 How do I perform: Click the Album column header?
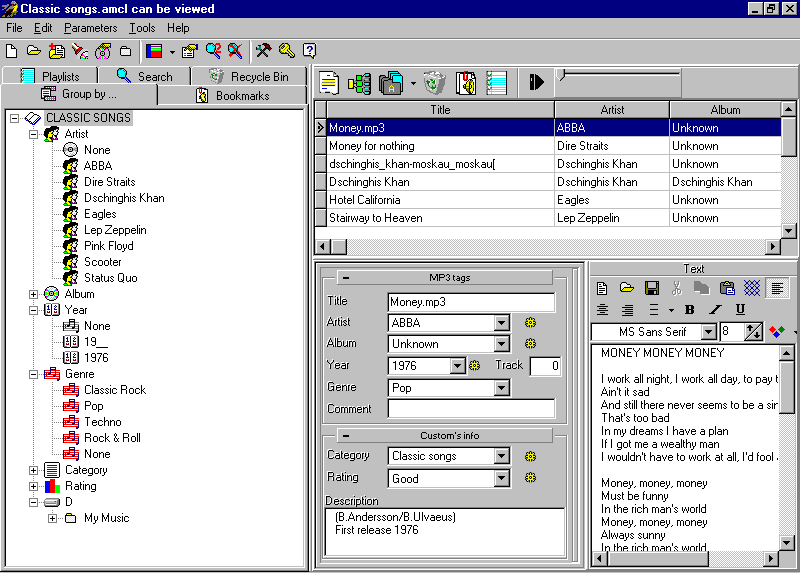pyautogui.click(x=725, y=110)
